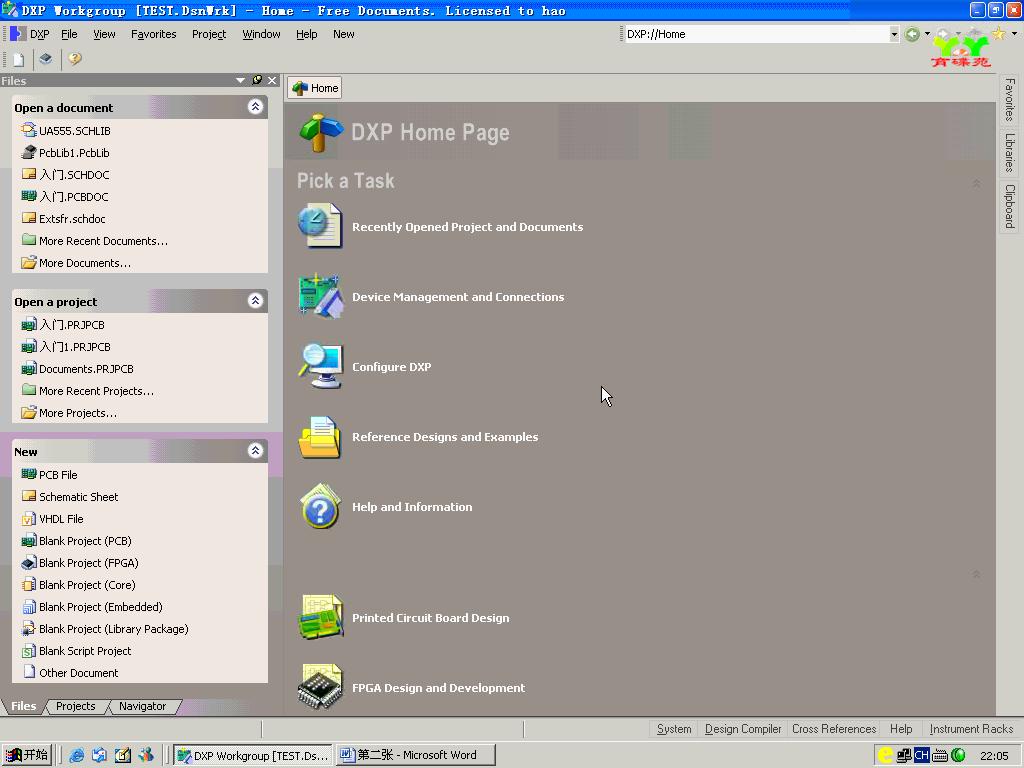The height and width of the screenshot is (768, 1024).
Task: Click More Documents...
Action: coord(85,263)
